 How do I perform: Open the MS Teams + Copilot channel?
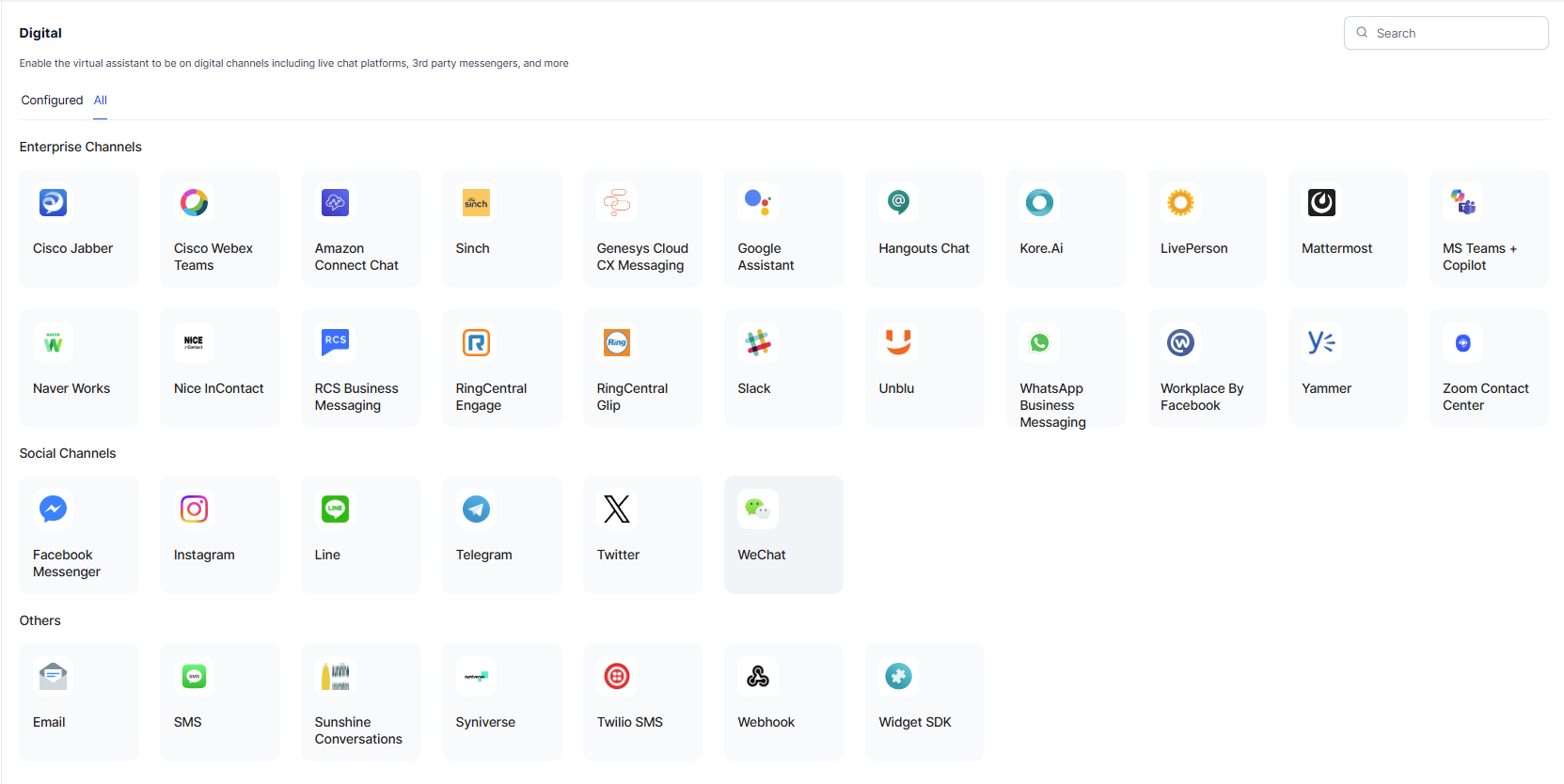pos(1488,228)
